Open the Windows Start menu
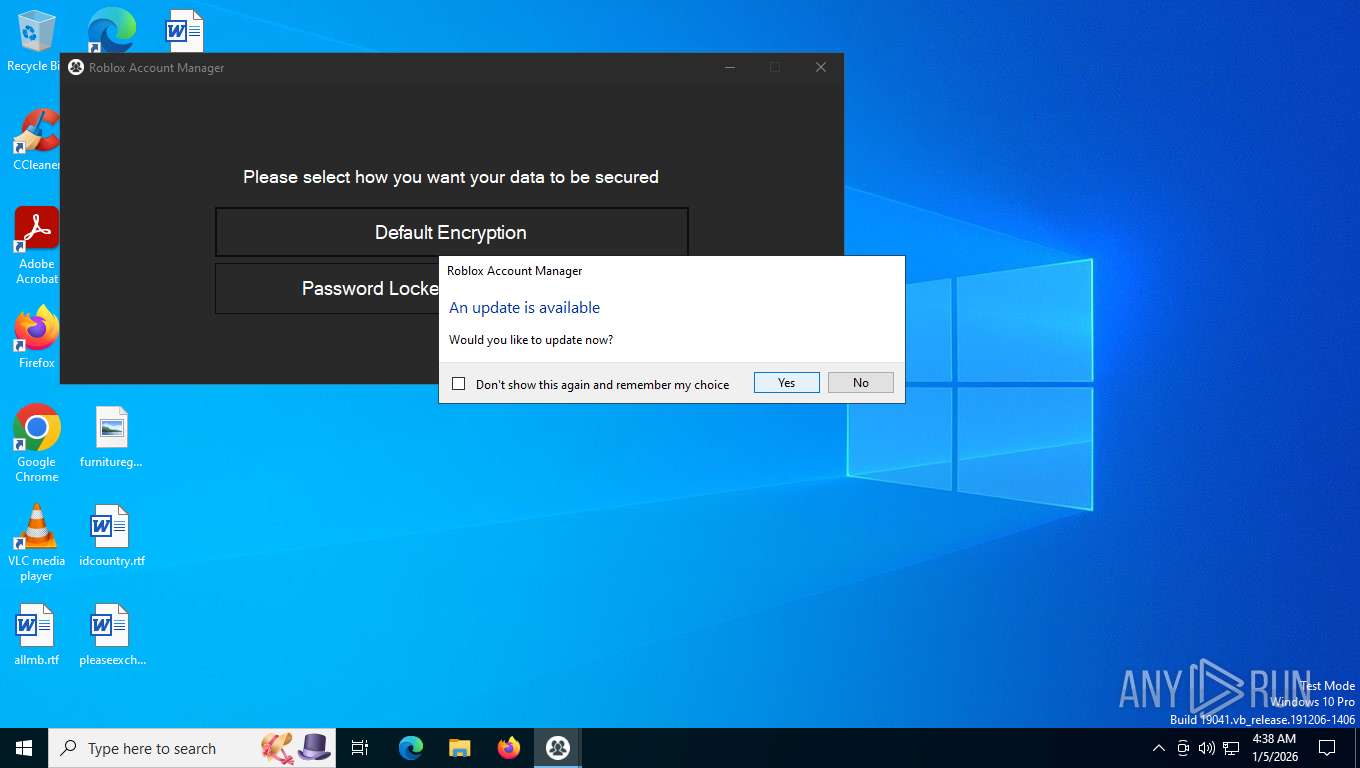 click(x=24, y=748)
